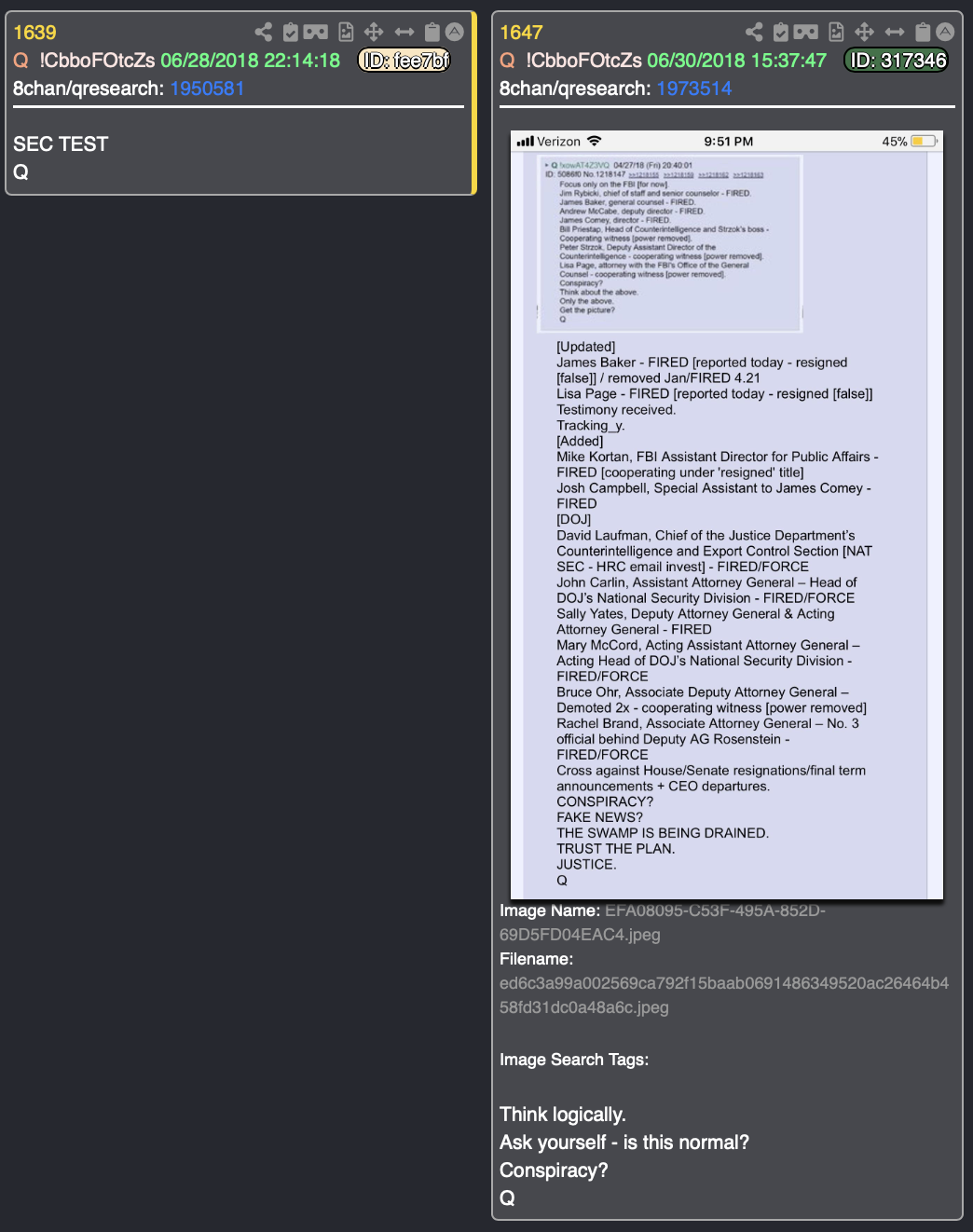
Task: Open the phone screenshot image in post 1647
Action: (x=727, y=515)
